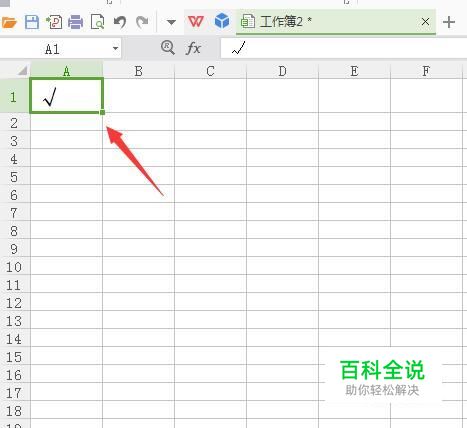Select row 9 header

[x=15, y=248]
